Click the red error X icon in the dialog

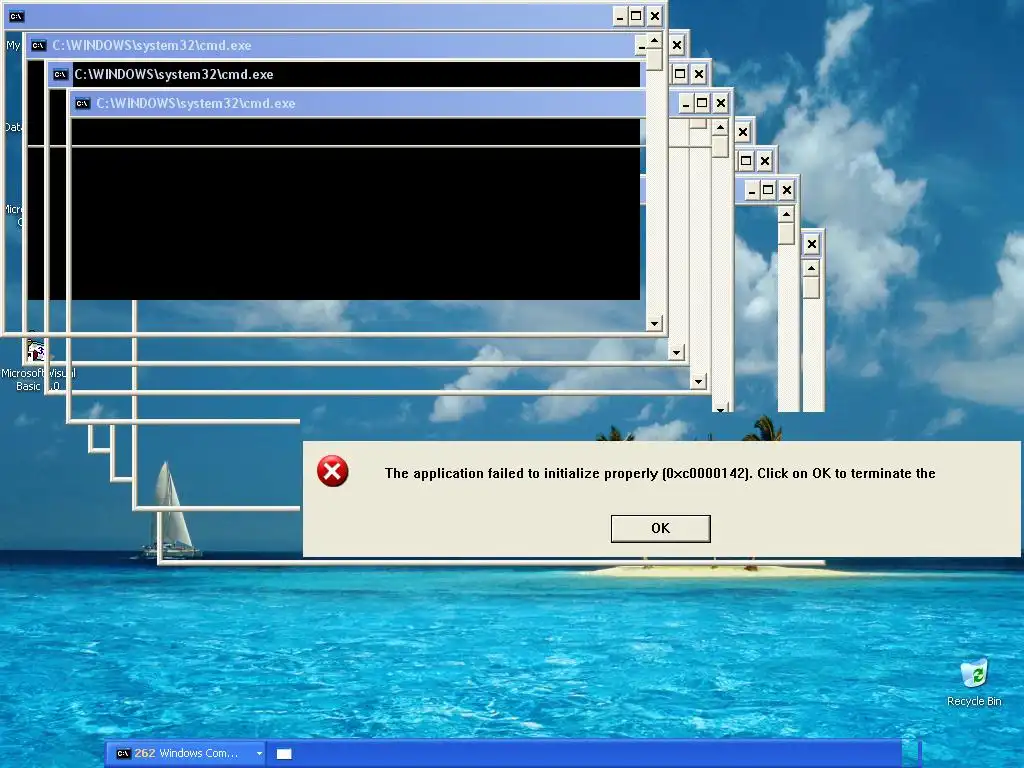[332, 471]
